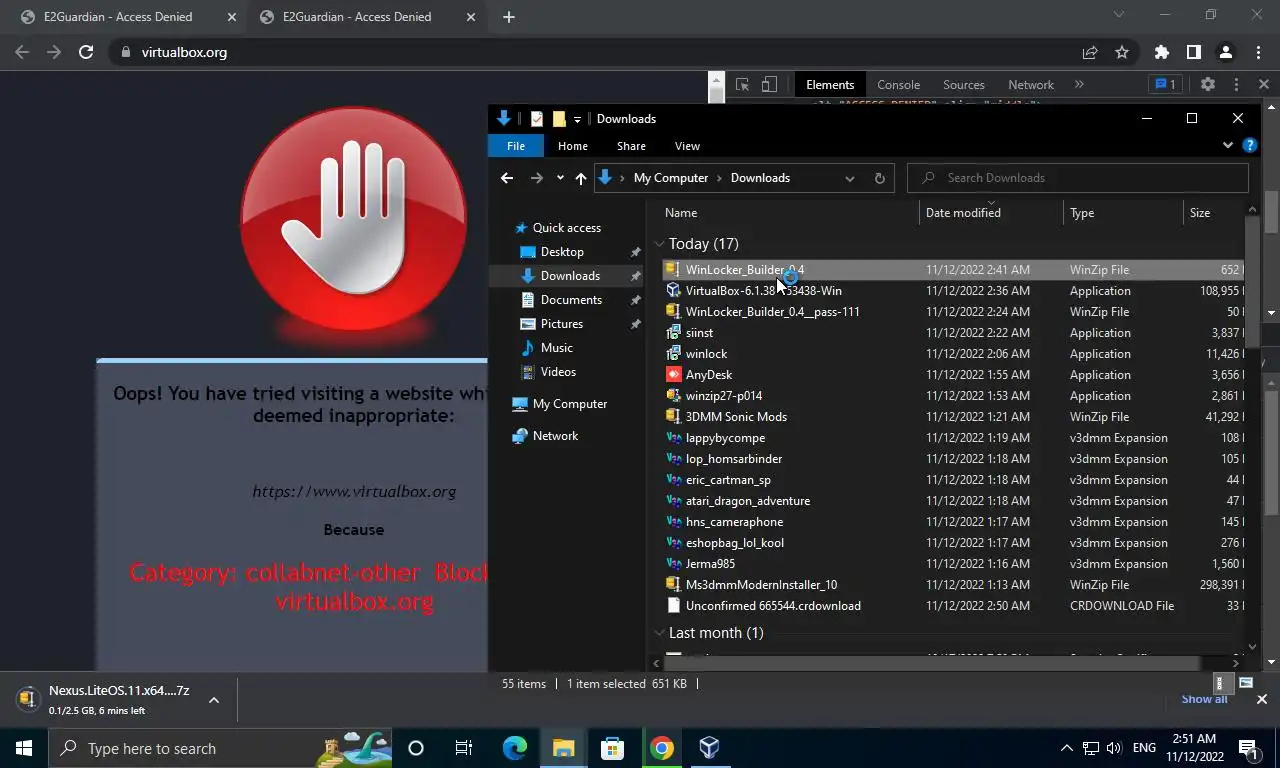Click the volume icon in system tray
1280x768 pixels.
pyautogui.click(x=1115, y=748)
